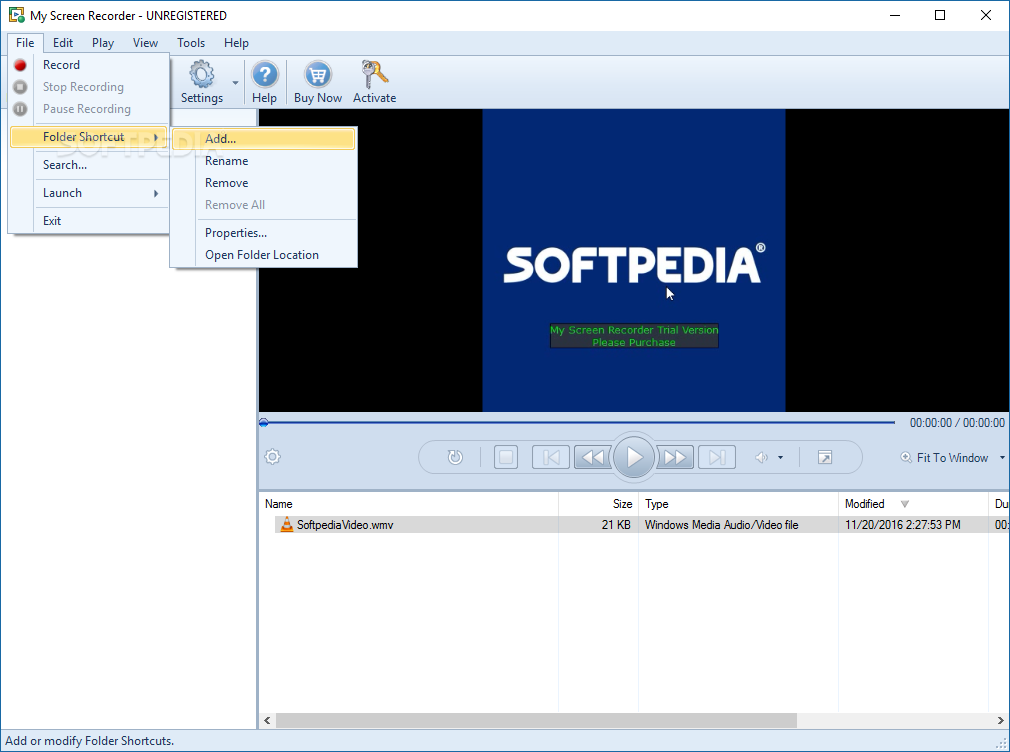
Task: Click the trial version Please Purchase overlay
Action: click(634, 336)
